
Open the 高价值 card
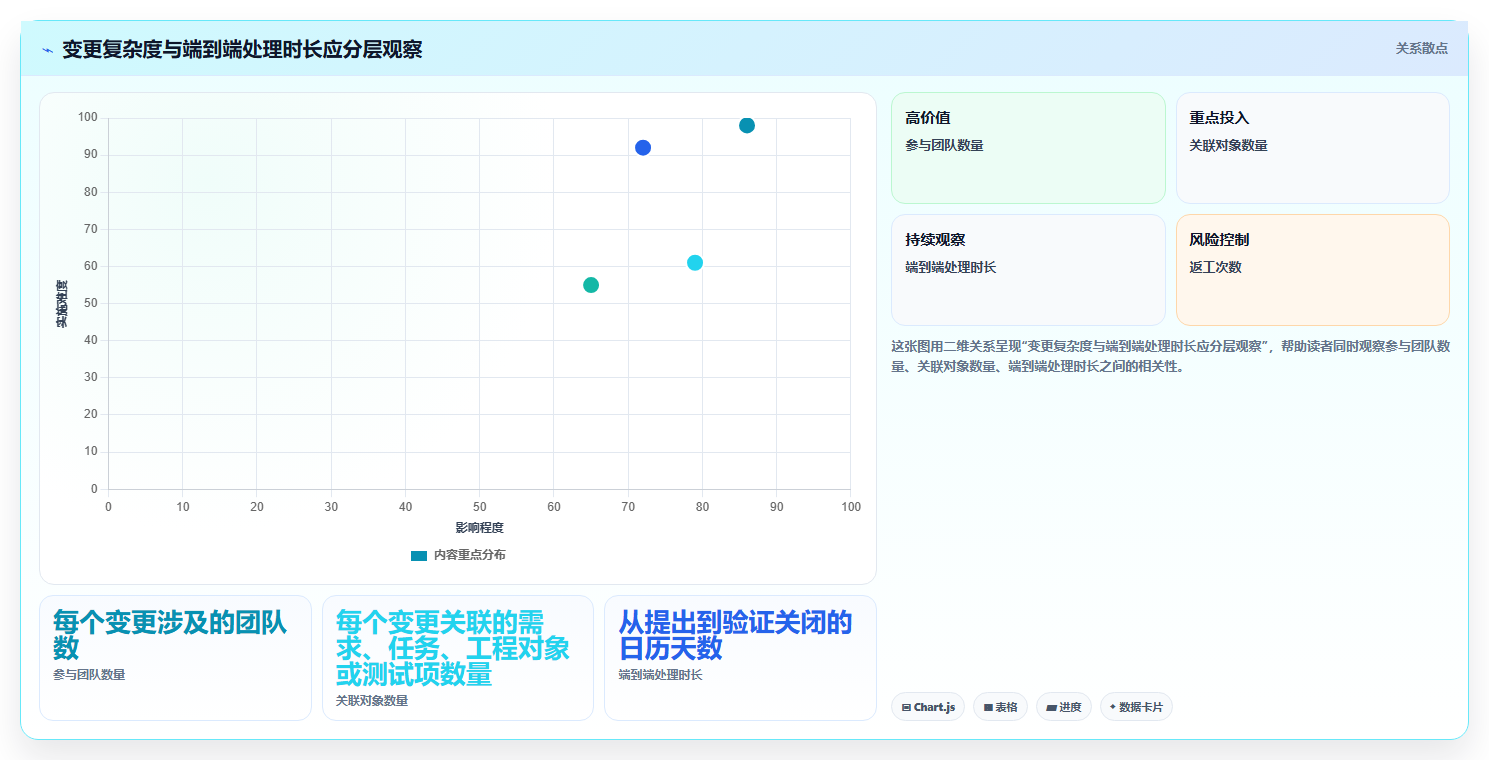click(x=1028, y=148)
